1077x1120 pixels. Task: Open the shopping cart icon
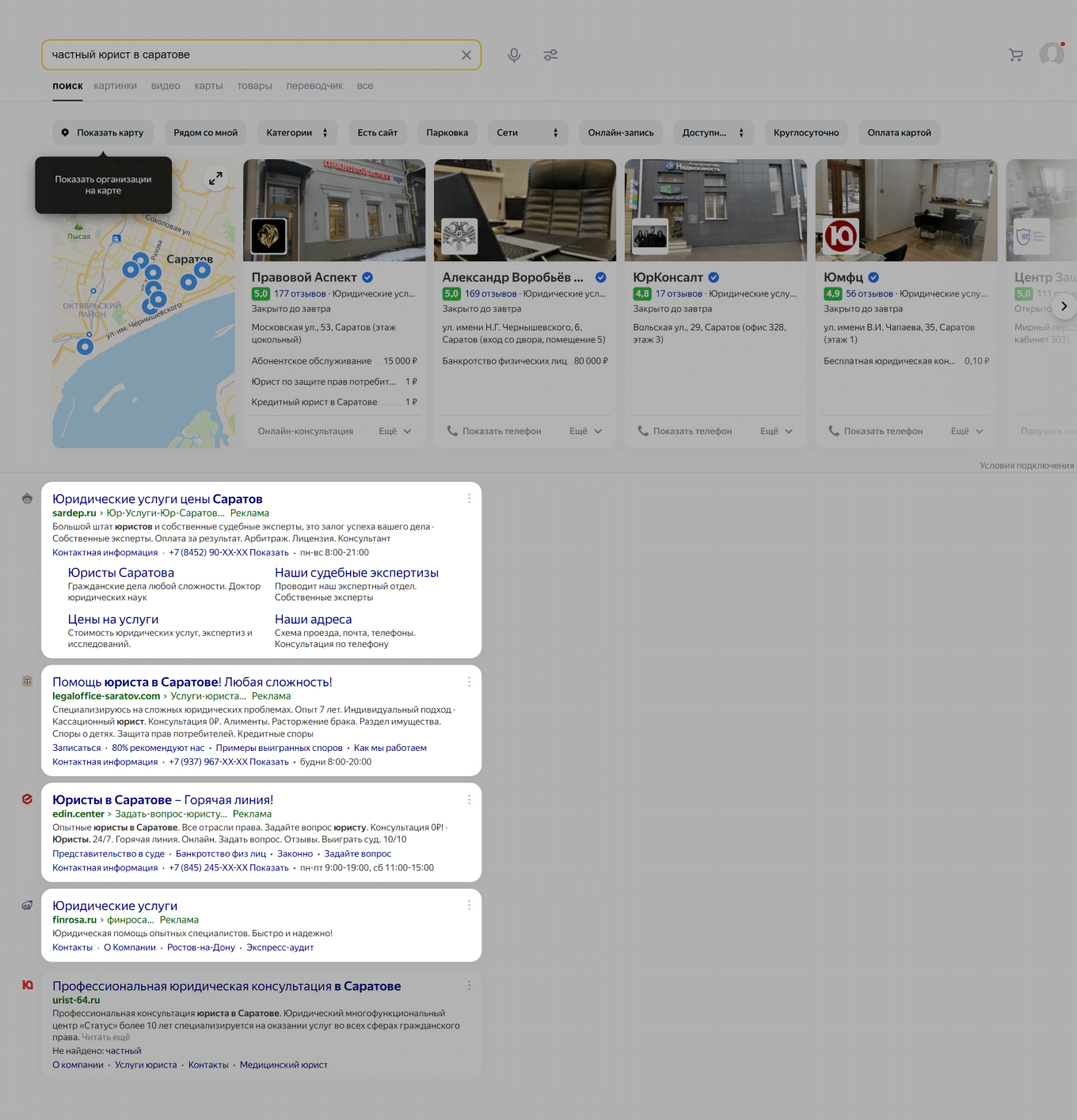pos(1015,55)
